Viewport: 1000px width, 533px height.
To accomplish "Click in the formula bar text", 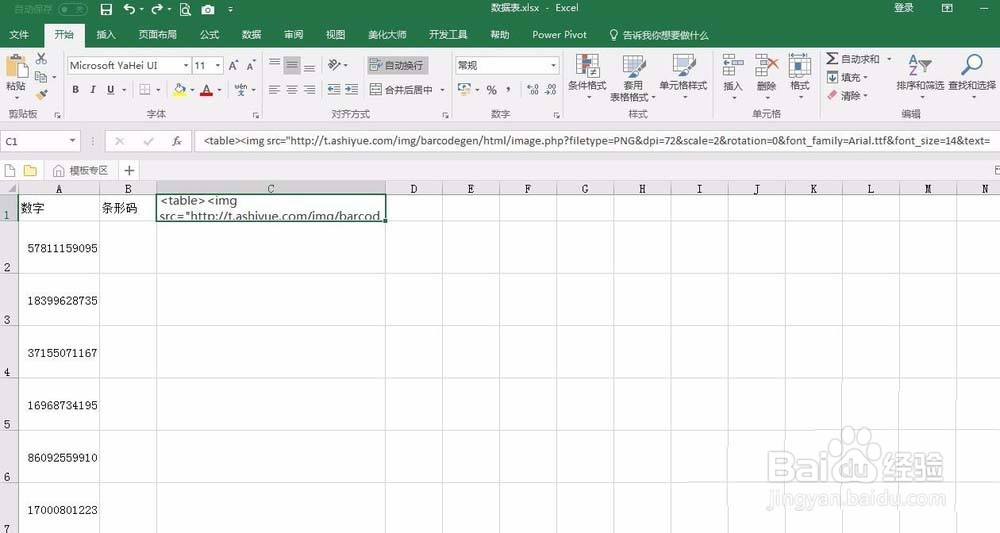I will coord(597,141).
